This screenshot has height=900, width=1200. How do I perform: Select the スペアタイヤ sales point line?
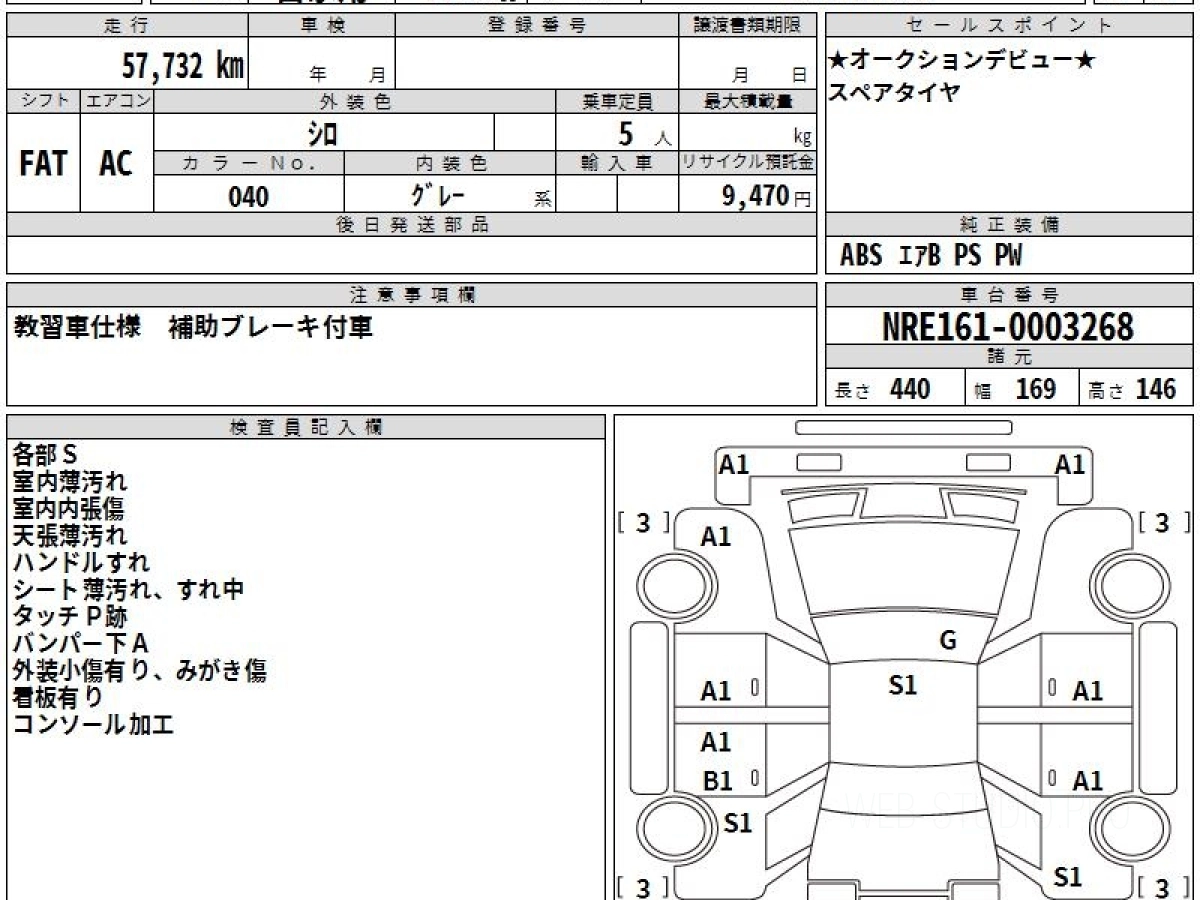[895, 92]
